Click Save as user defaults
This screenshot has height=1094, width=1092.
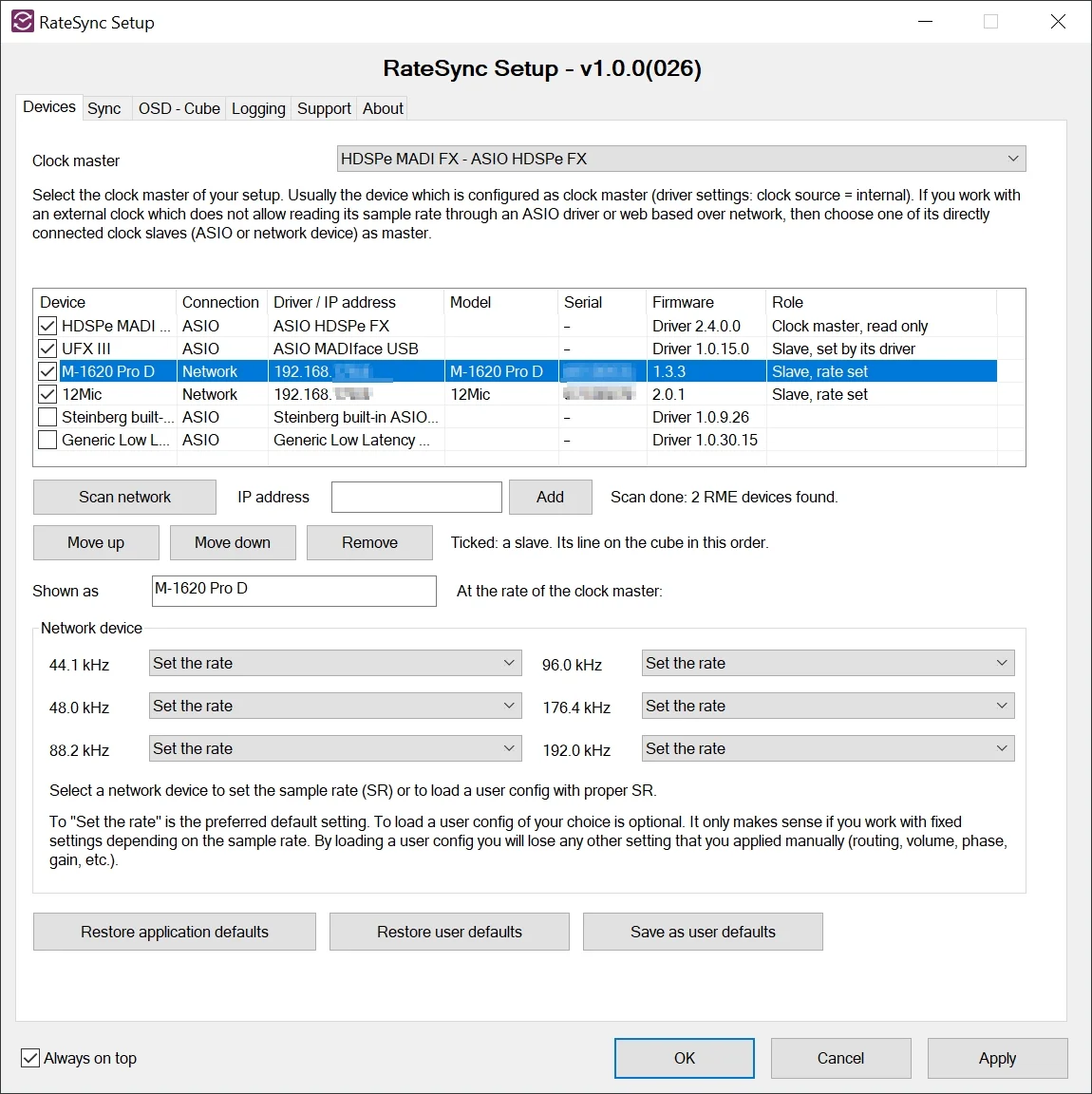pyautogui.click(x=703, y=932)
